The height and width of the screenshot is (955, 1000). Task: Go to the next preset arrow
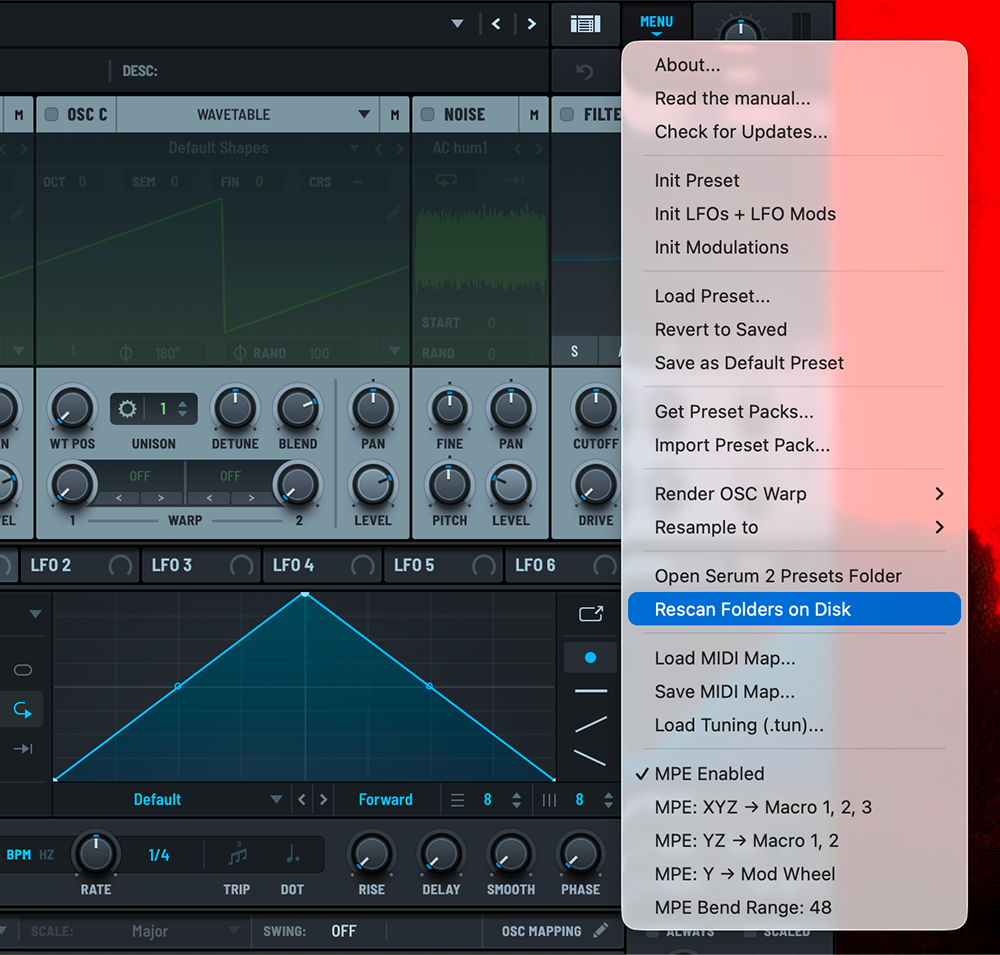[531, 24]
